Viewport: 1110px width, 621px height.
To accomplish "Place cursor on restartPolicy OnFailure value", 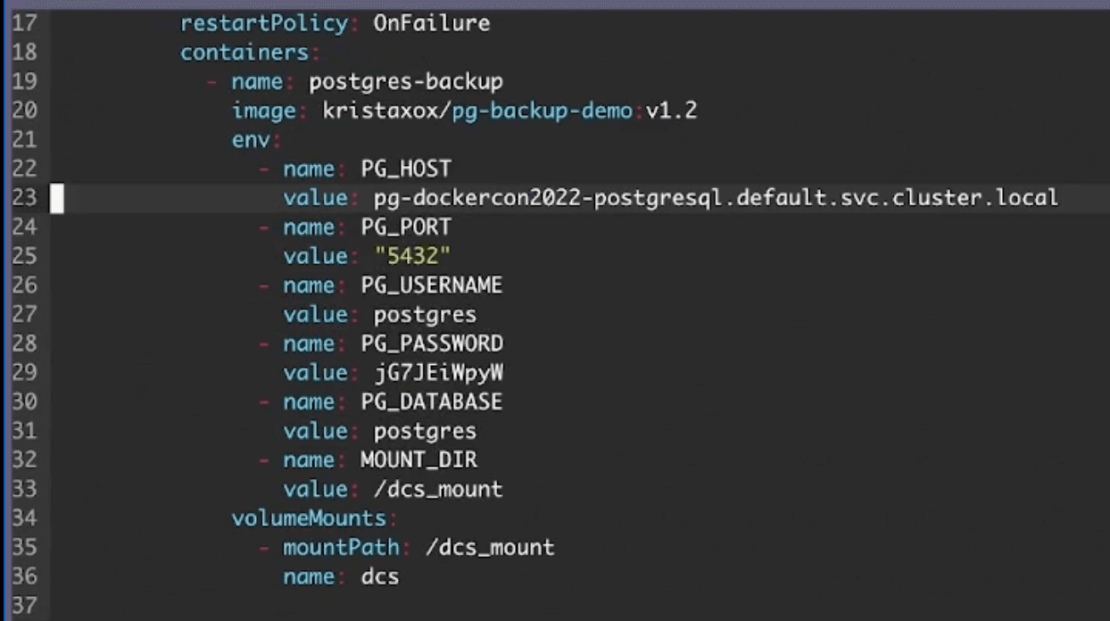I will click(431, 23).
